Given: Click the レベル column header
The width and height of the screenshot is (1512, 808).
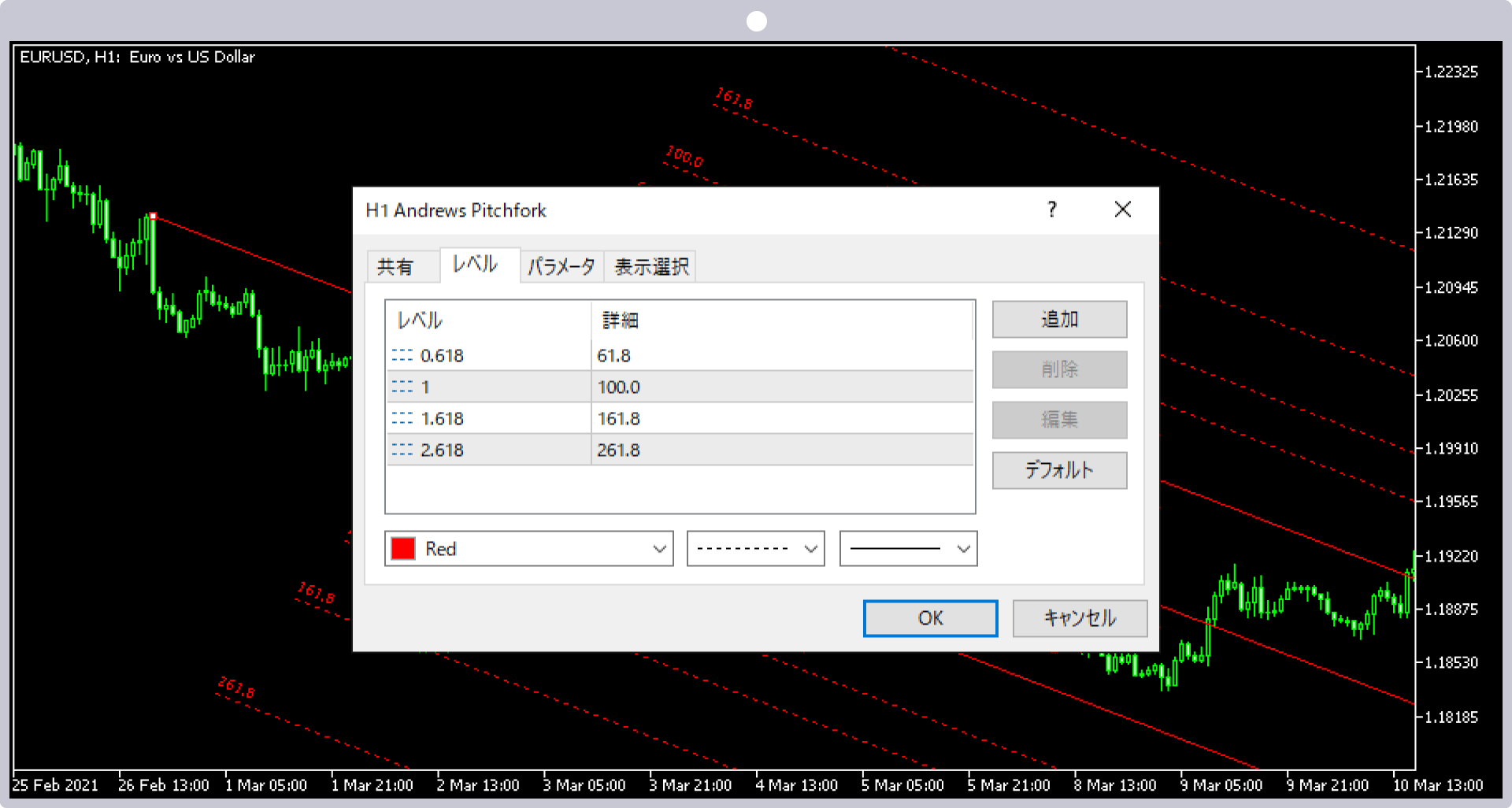Looking at the screenshot, I should coord(488,321).
